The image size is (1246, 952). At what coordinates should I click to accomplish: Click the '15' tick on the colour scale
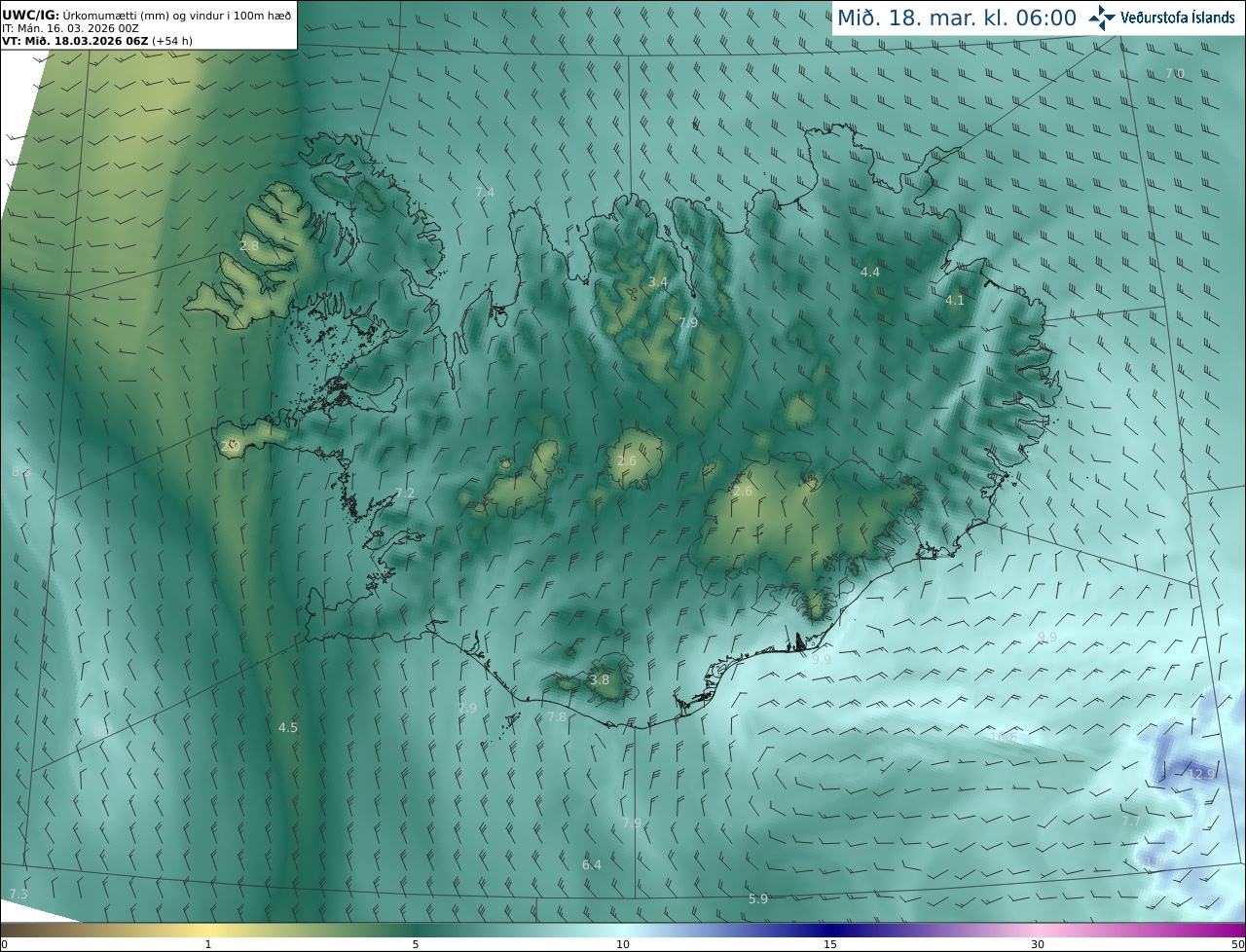tap(830, 944)
